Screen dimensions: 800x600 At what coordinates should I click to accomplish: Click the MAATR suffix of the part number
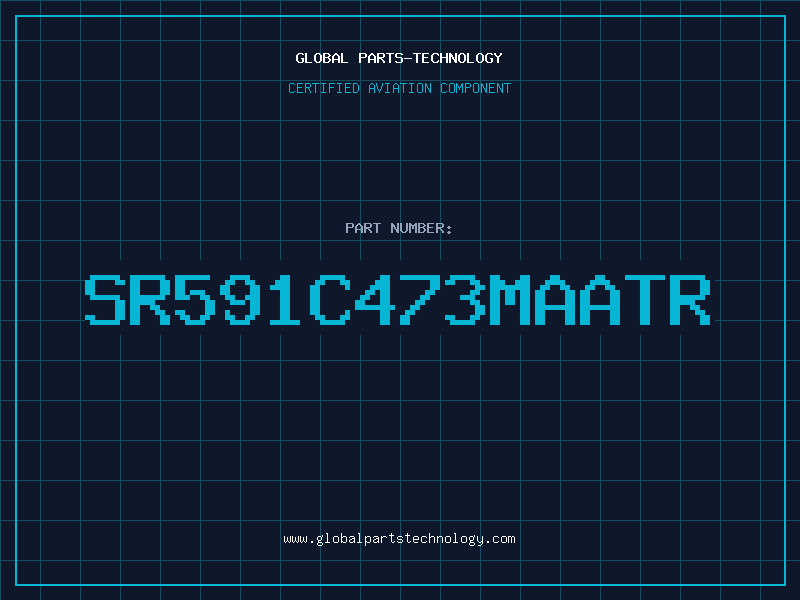(x=600, y=300)
